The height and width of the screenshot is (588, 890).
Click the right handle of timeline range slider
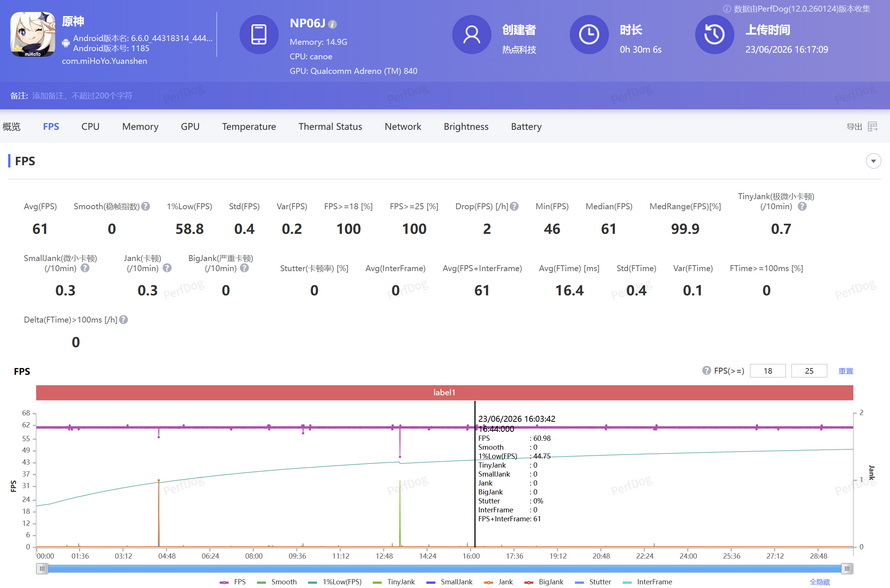click(847, 568)
